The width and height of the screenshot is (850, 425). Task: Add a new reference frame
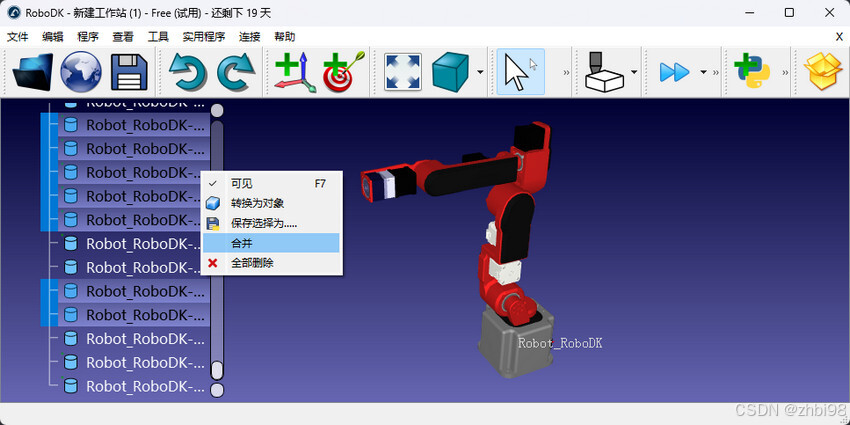click(294, 72)
